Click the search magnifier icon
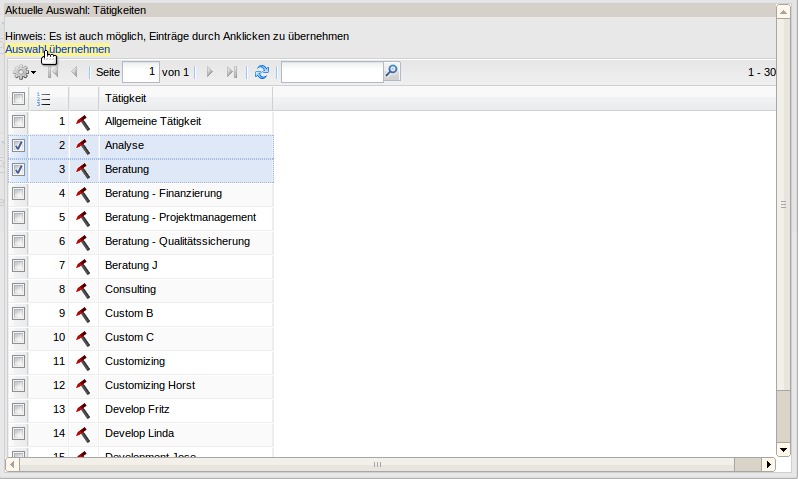This screenshot has height=479, width=798. tap(392, 72)
